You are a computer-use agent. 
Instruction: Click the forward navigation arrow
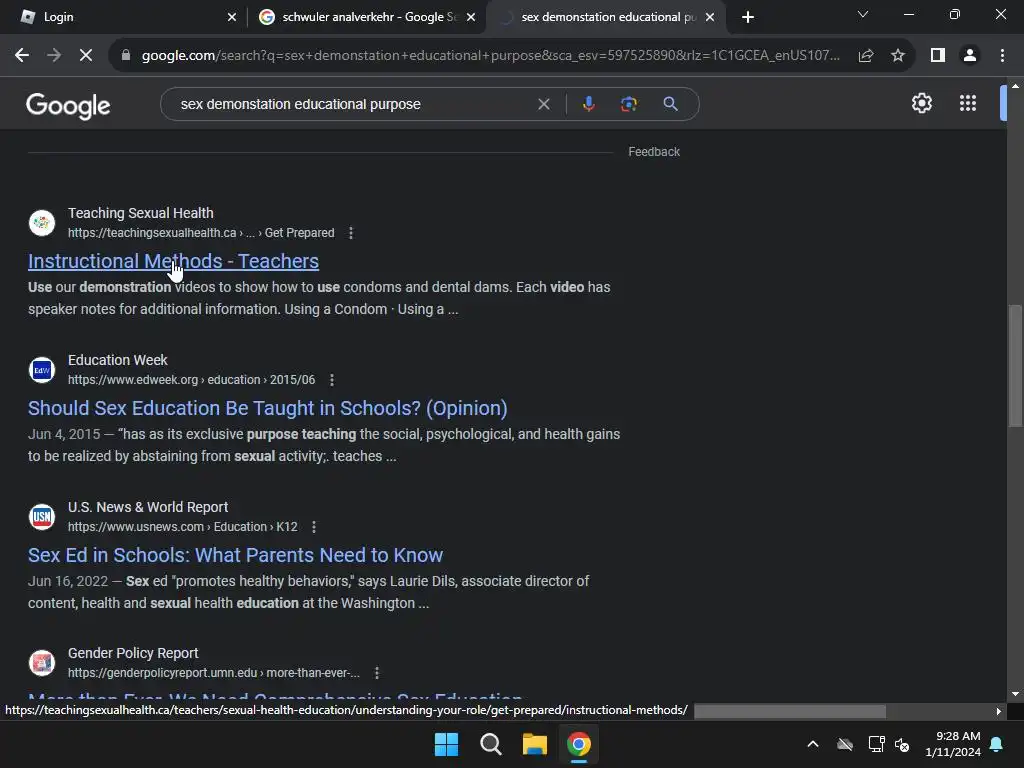tap(54, 56)
